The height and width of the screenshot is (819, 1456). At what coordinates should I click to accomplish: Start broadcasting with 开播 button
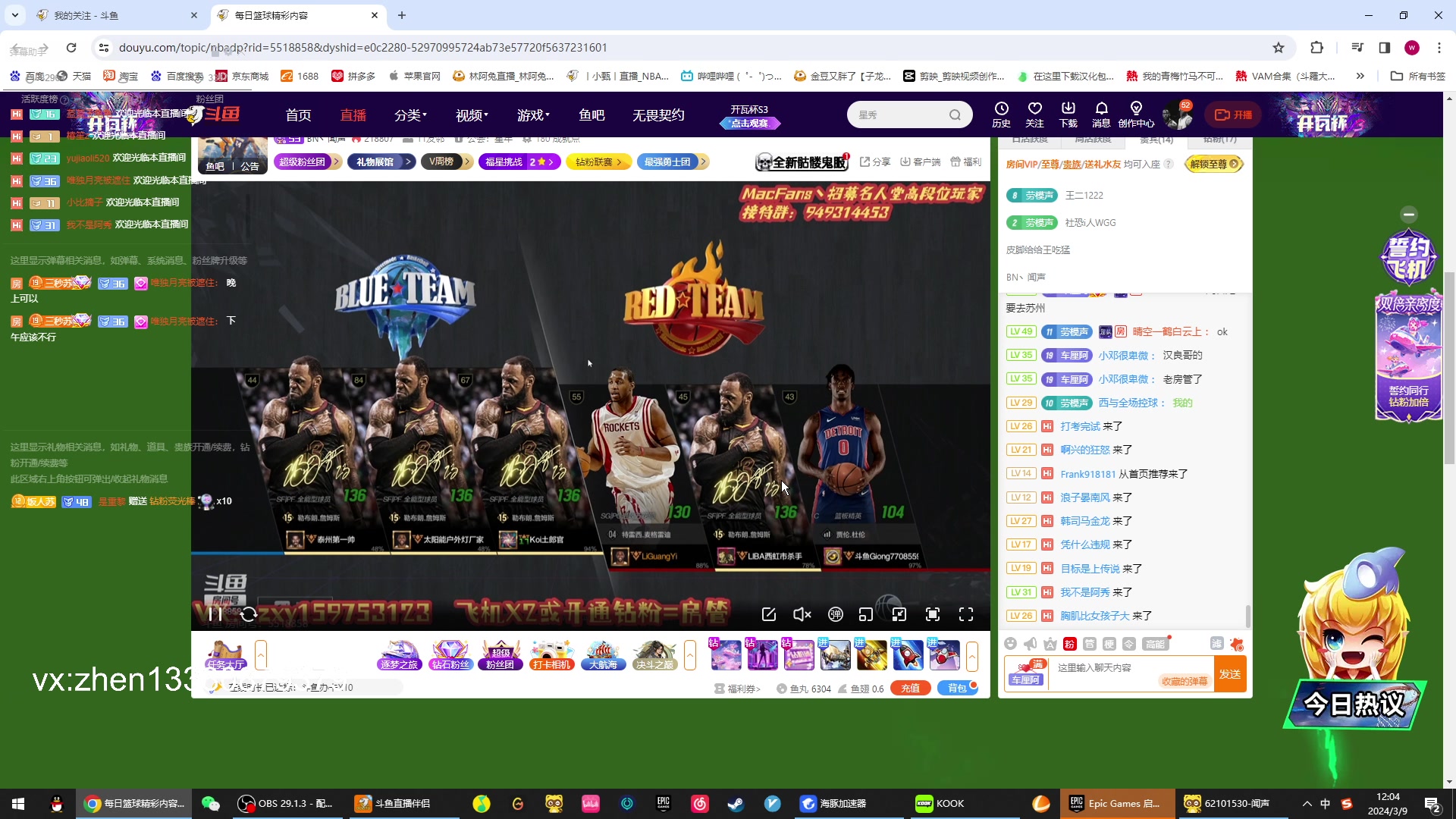pos(1233,115)
